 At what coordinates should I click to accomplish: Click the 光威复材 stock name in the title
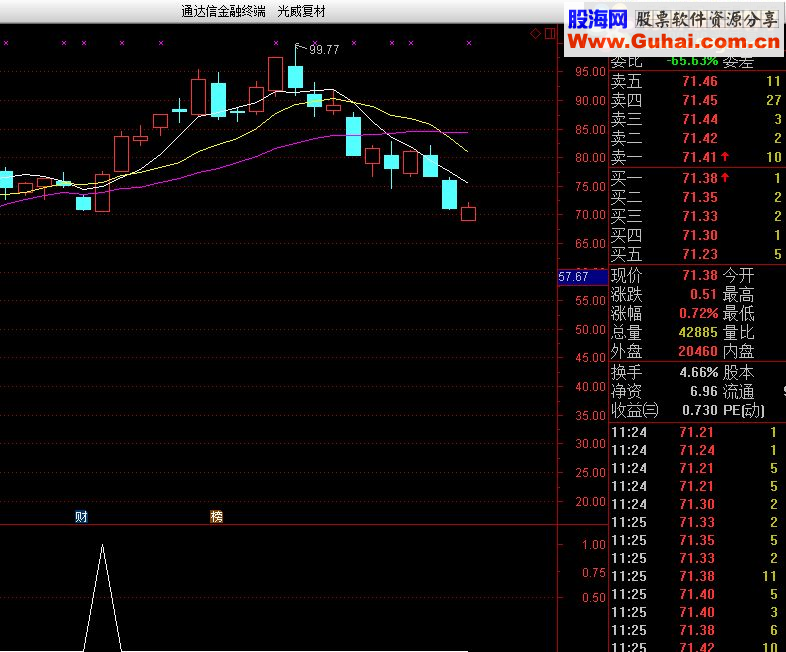point(301,11)
